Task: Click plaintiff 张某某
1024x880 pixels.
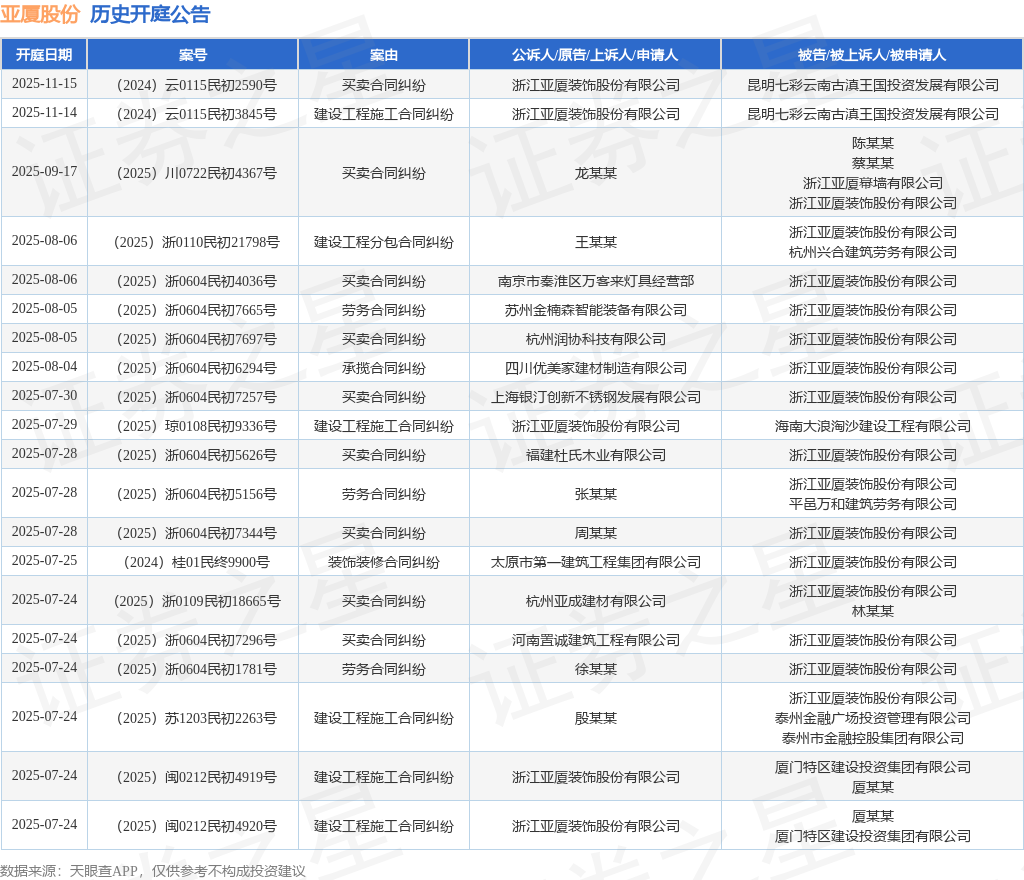Action: (x=595, y=494)
